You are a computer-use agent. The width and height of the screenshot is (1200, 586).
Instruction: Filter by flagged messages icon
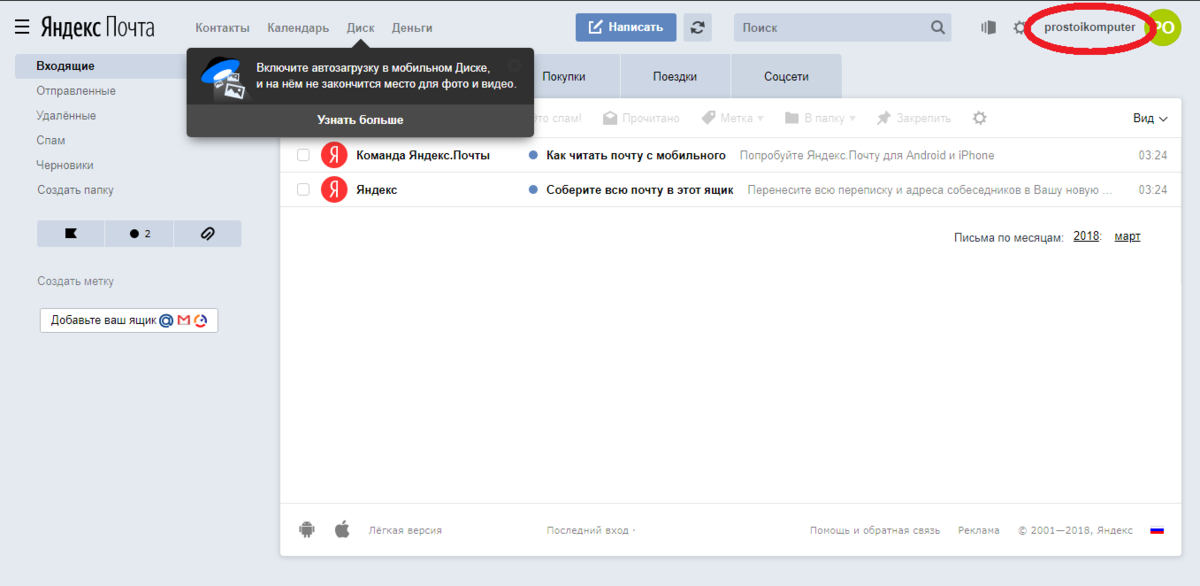point(71,233)
